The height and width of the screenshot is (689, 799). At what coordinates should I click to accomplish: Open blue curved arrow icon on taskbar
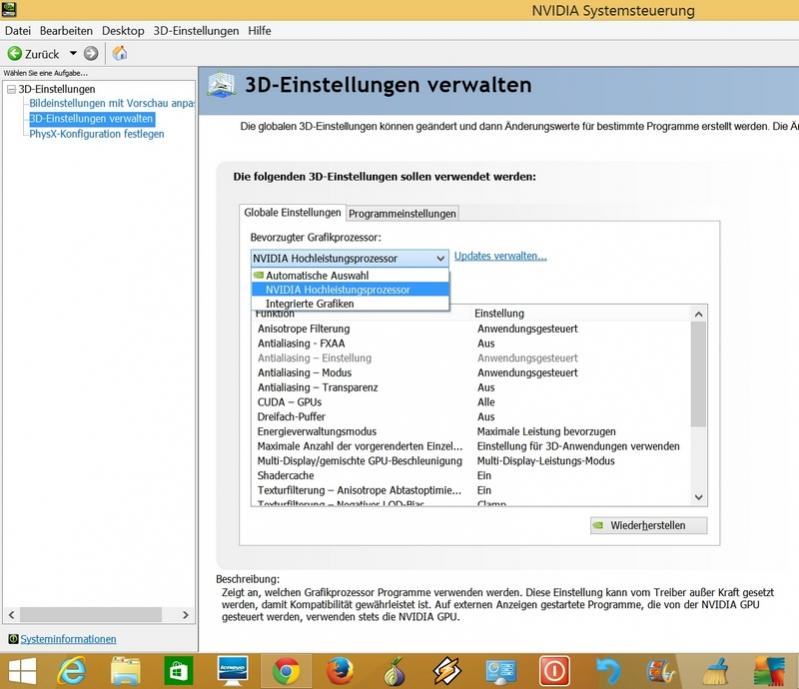pos(609,671)
